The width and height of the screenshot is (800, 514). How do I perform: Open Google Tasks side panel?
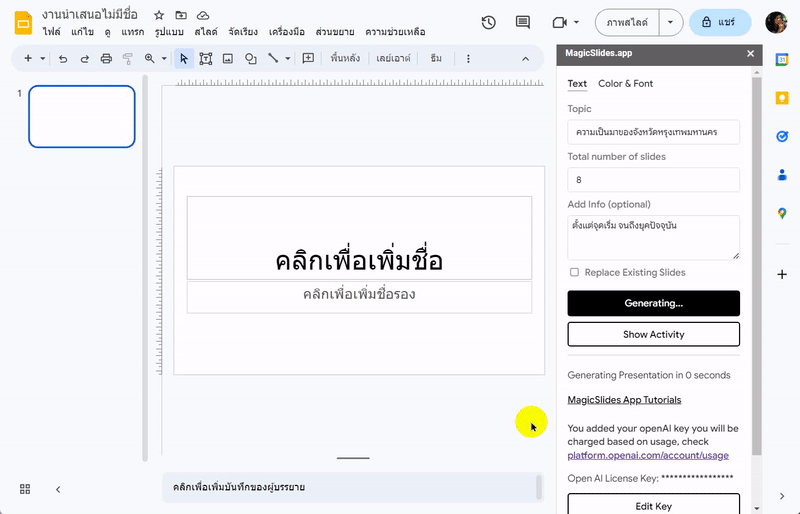[x=782, y=136]
